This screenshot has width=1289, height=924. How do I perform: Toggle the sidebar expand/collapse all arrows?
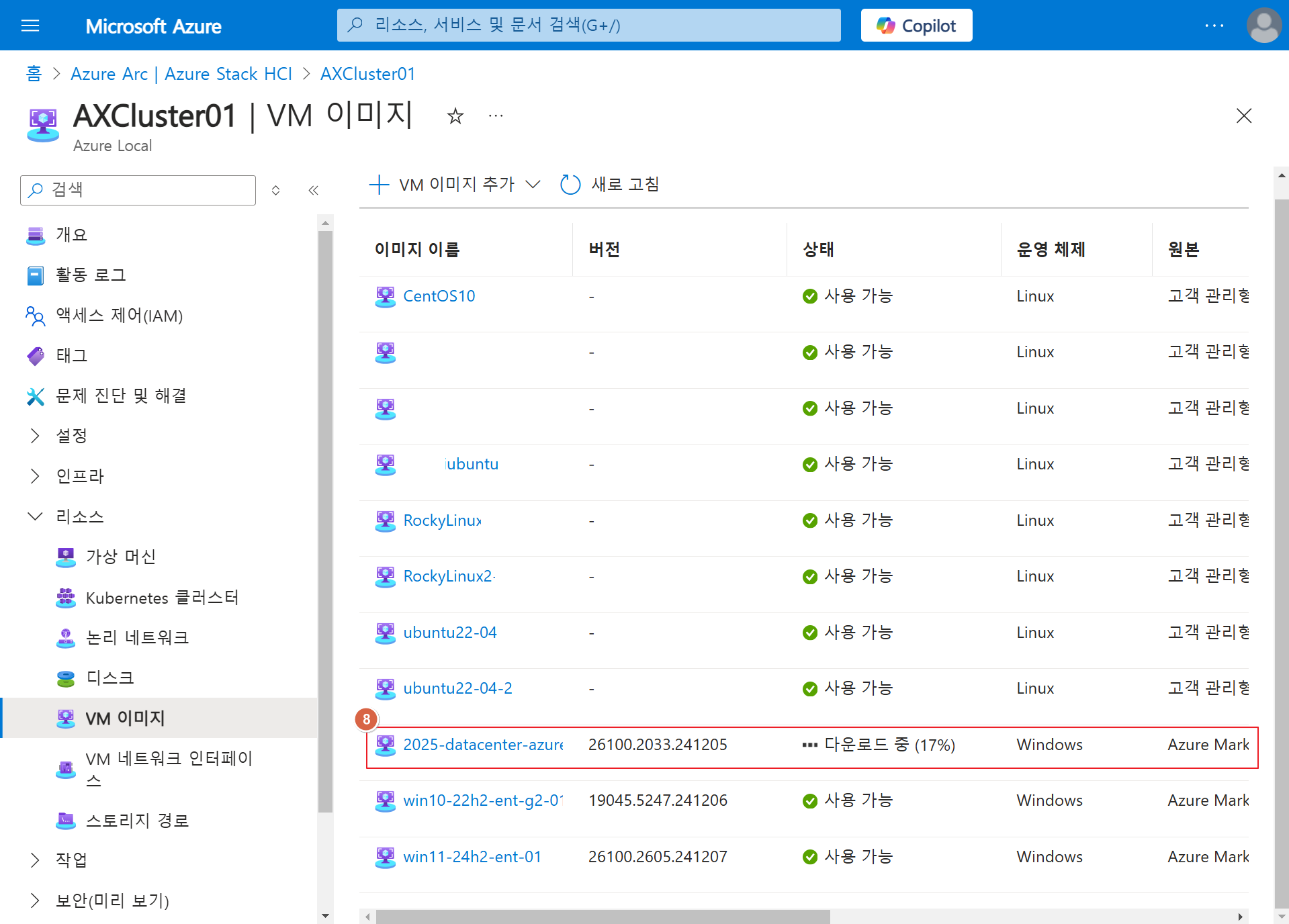[x=275, y=191]
